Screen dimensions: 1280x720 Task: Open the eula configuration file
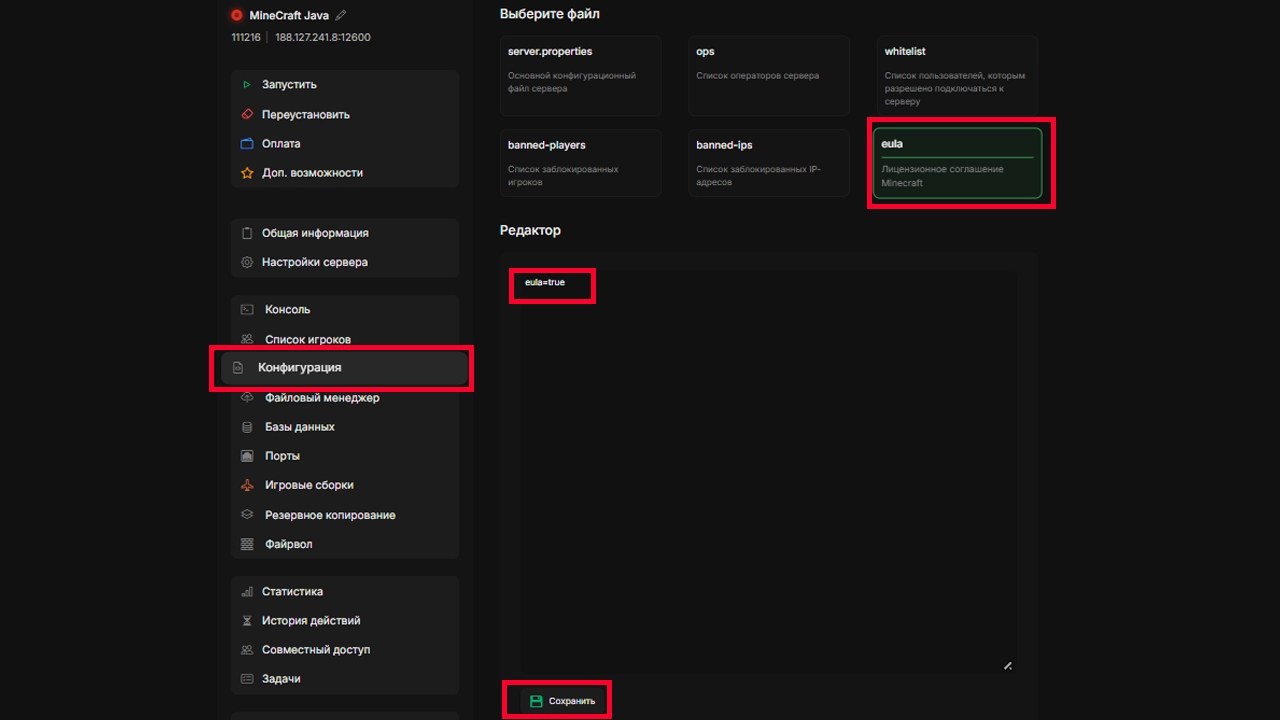(x=955, y=163)
